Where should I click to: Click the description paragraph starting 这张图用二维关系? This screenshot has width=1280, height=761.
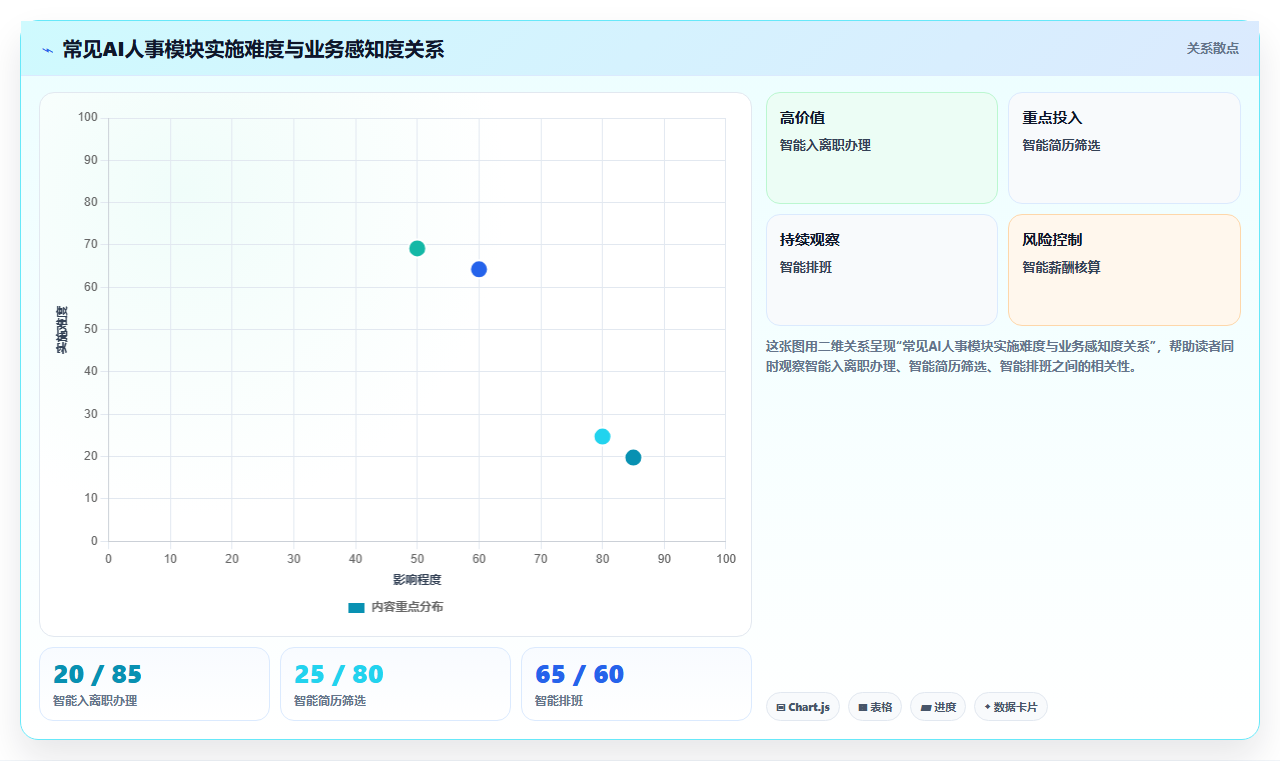(1002, 356)
